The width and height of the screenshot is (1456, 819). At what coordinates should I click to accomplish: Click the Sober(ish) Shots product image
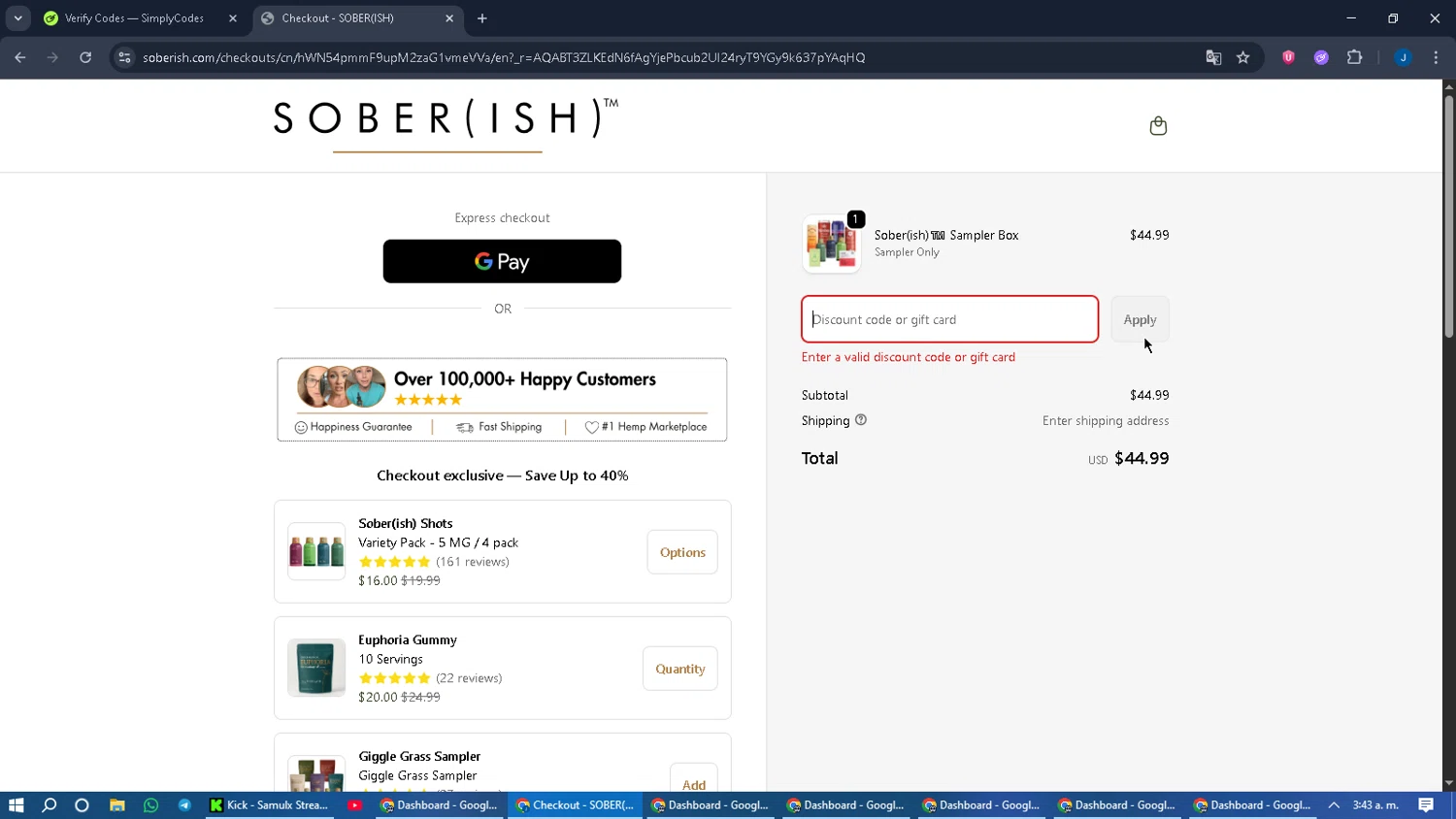[x=316, y=551]
